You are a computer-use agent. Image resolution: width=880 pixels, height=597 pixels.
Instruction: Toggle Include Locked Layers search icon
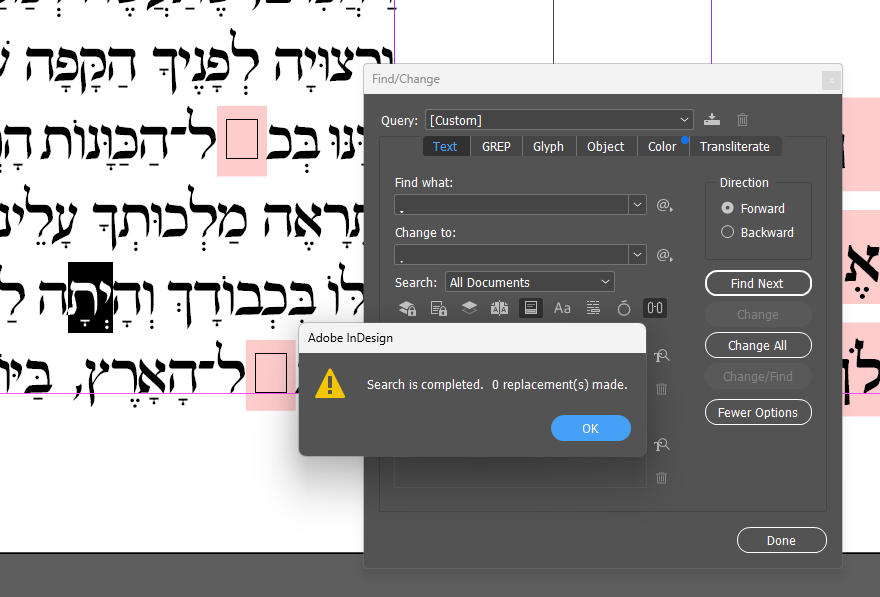coord(407,308)
